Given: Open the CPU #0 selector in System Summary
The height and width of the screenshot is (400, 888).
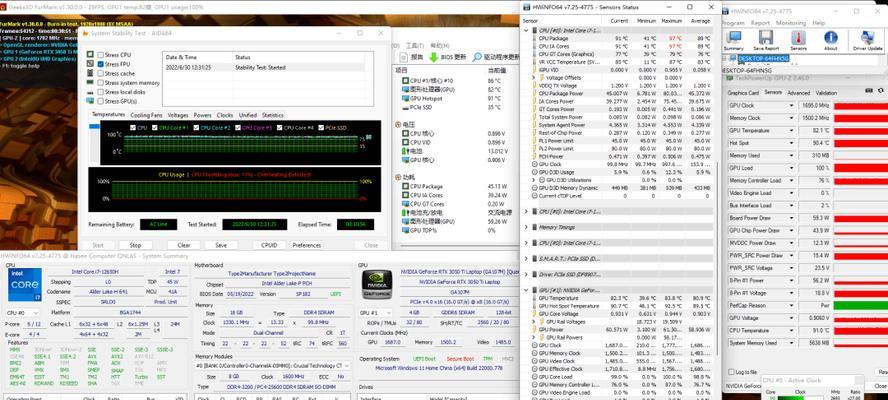Looking at the screenshot, I should (x=23, y=313).
